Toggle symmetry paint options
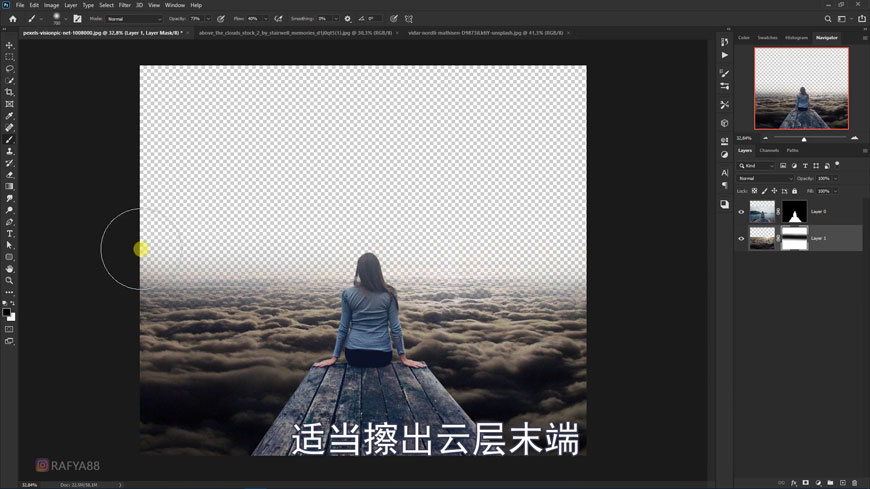 point(409,19)
